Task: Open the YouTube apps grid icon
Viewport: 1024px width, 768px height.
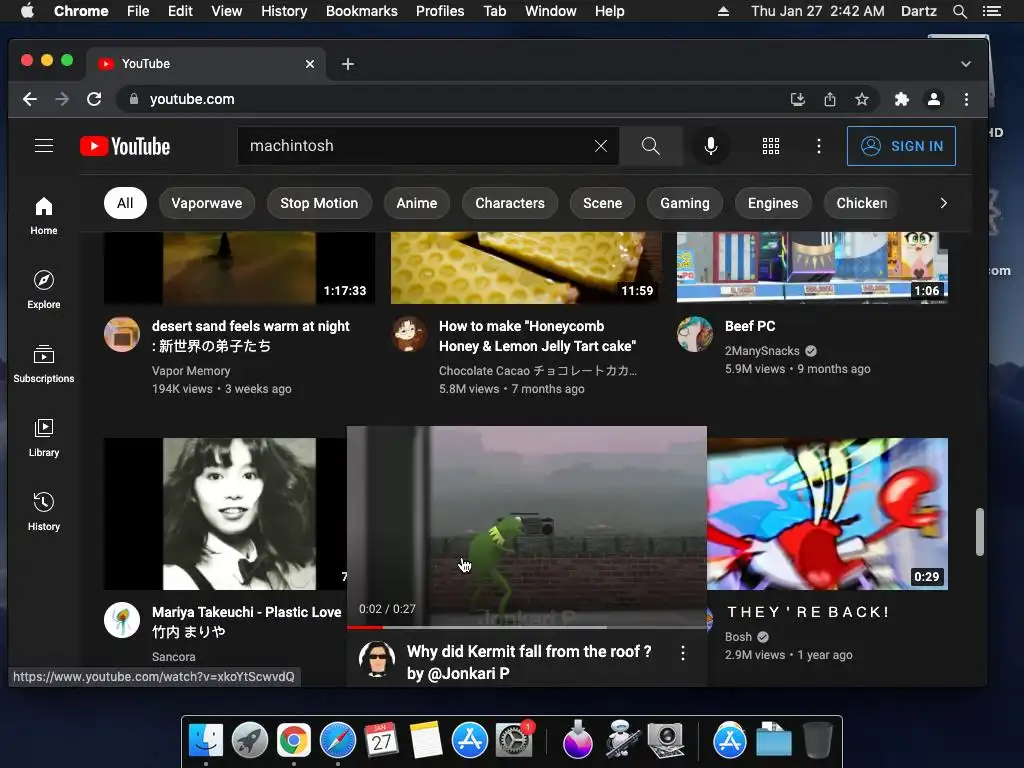Action: pyautogui.click(x=771, y=146)
